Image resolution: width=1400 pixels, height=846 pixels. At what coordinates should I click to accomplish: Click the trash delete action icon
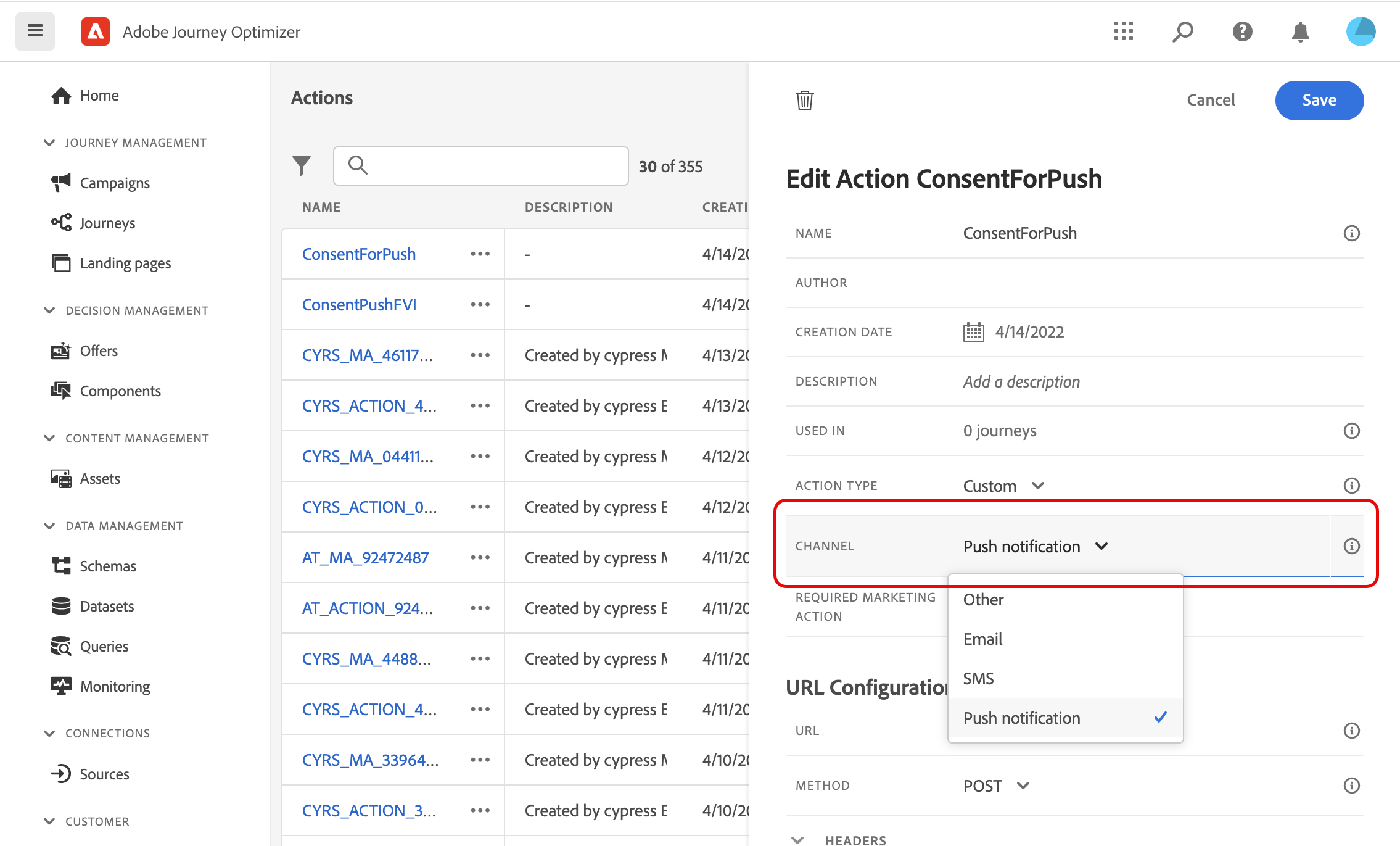804,100
